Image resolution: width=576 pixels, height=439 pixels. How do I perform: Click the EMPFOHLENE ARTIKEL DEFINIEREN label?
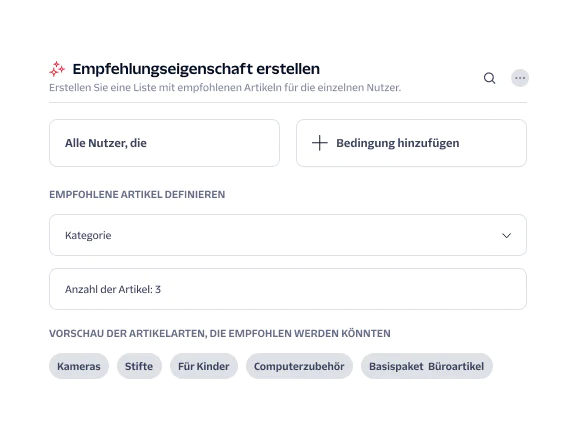137,194
